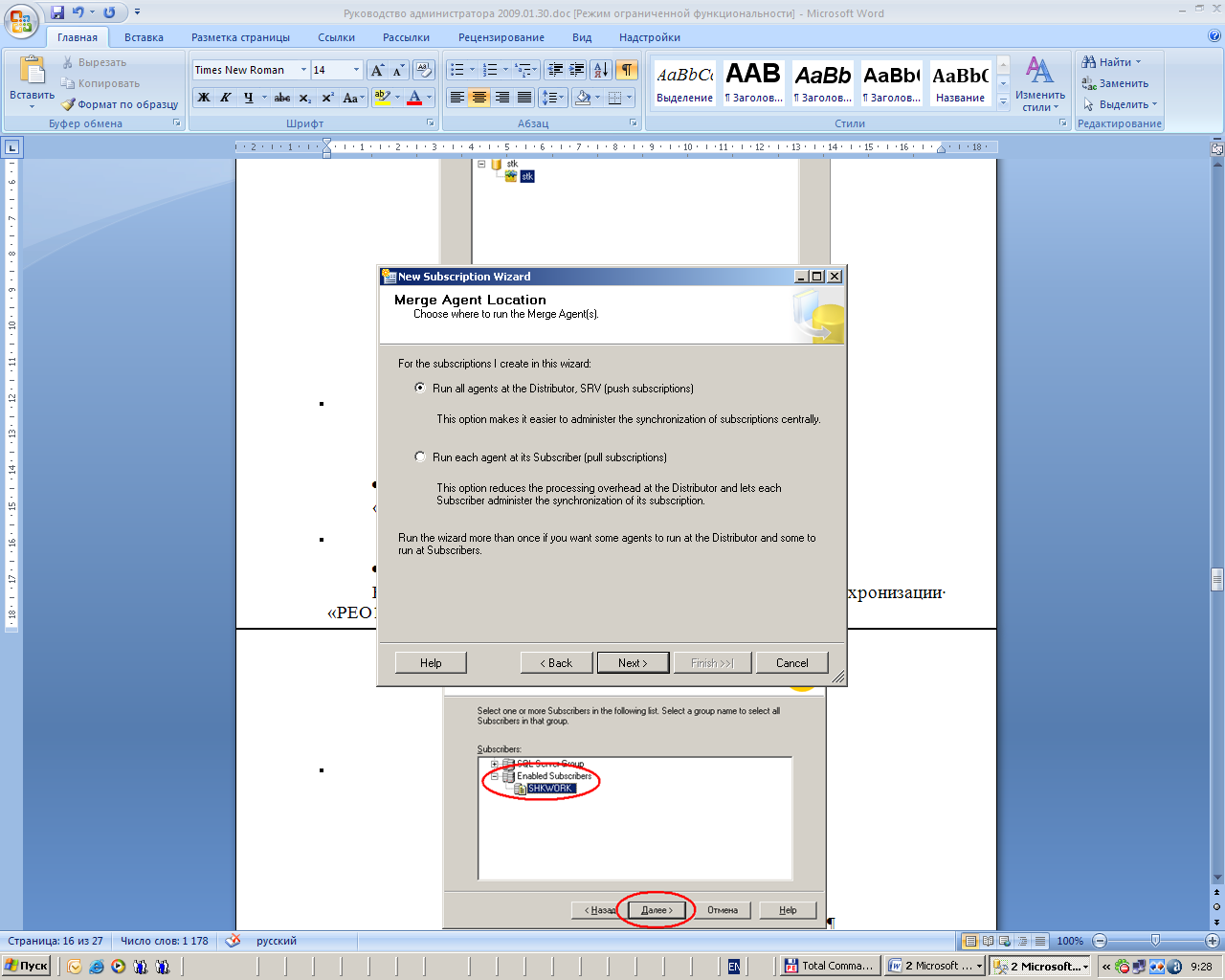This screenshot has width=1225, height=980.
Task: Open borders dropdown arrow
Action: tap(630, 98)
